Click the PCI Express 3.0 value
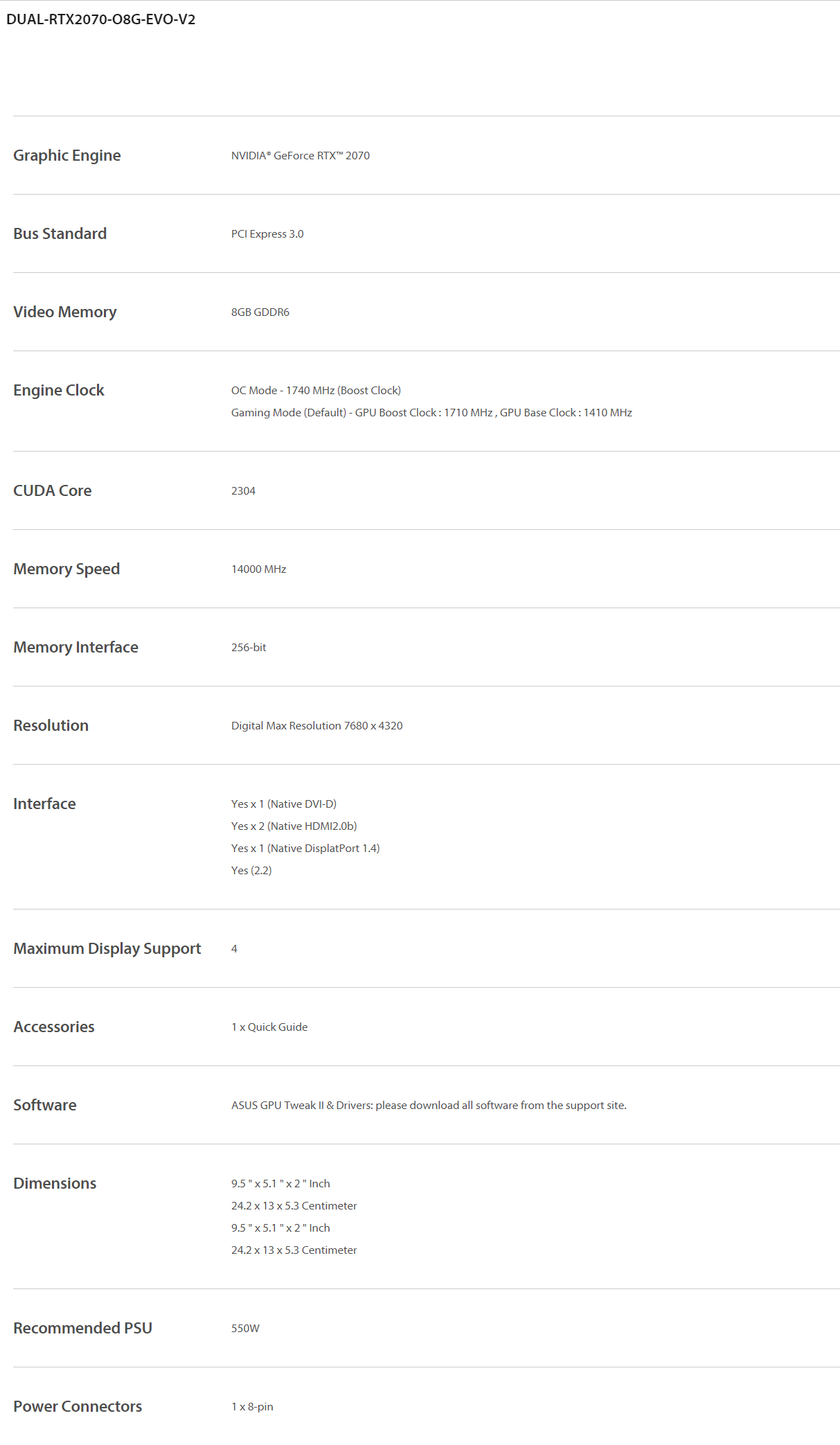The image size is (840, 1445). 267,234
